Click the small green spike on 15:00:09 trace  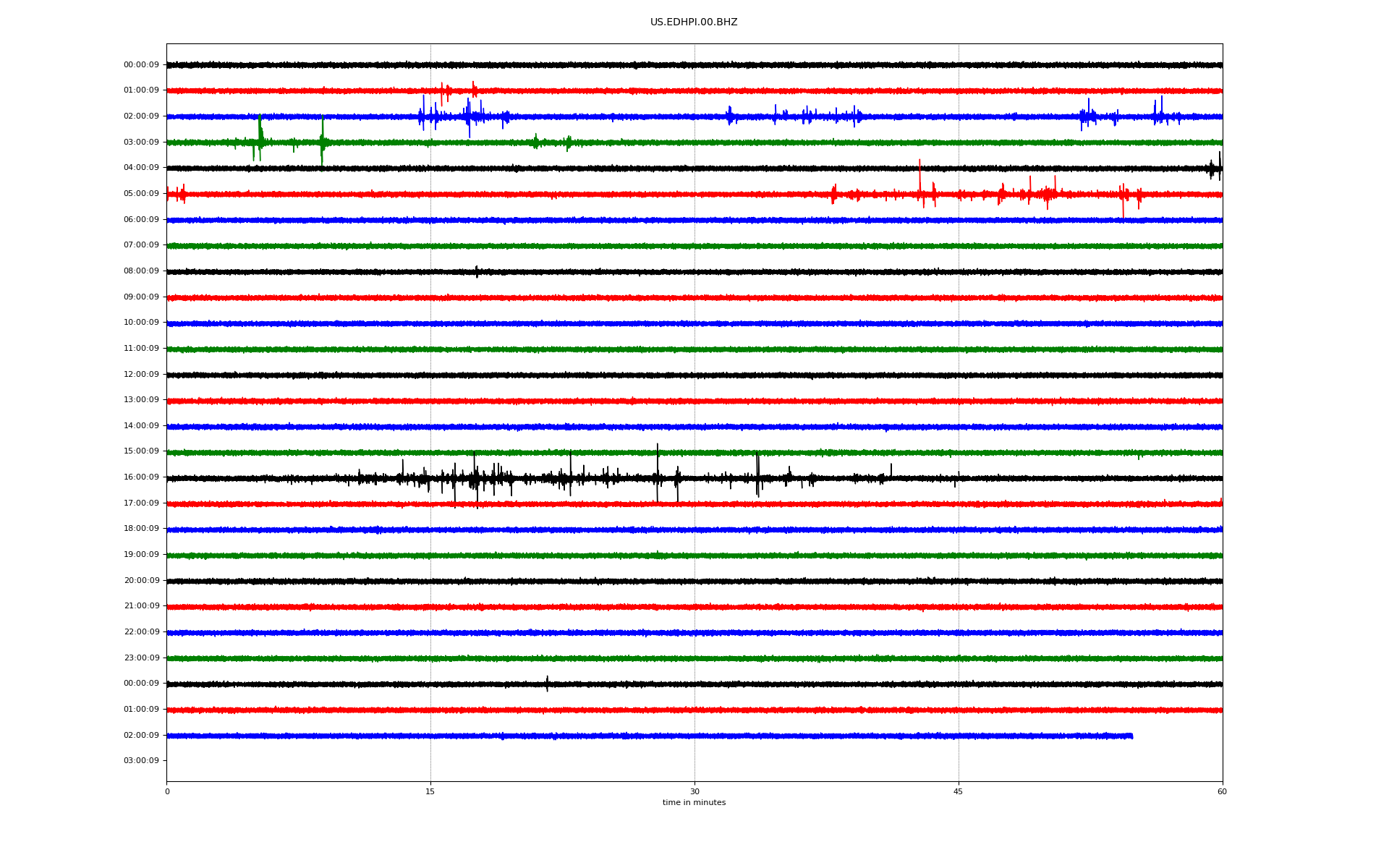tap(1139, 456)
